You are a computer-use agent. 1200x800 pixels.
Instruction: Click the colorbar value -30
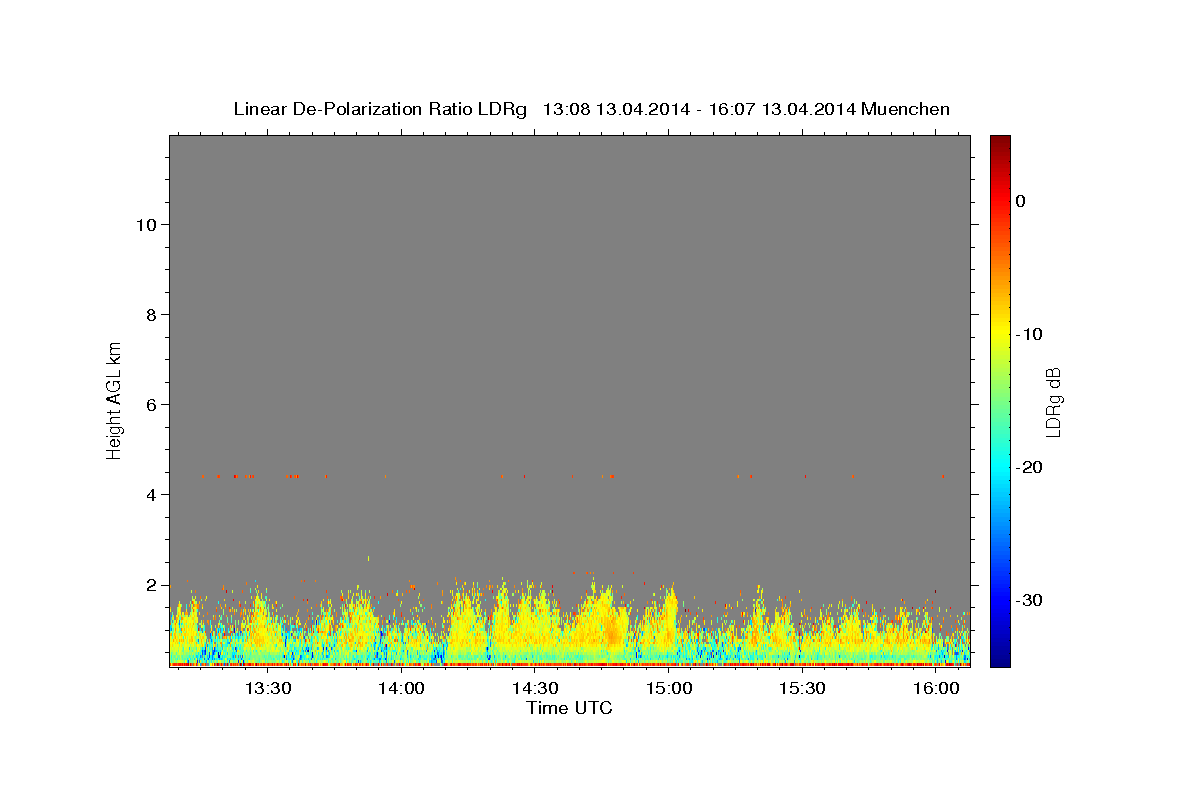pos(1030,600)
